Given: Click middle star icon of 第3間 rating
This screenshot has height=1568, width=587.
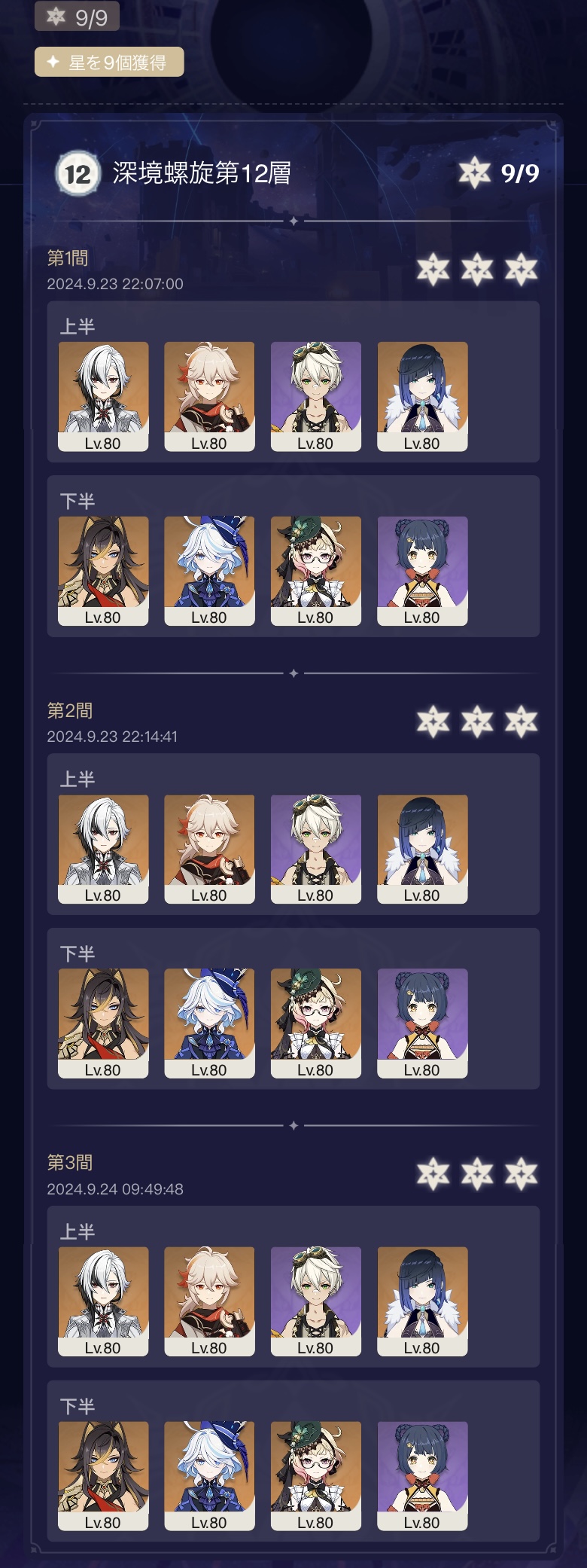Looking at the screenshot, I should [477, 1173].
